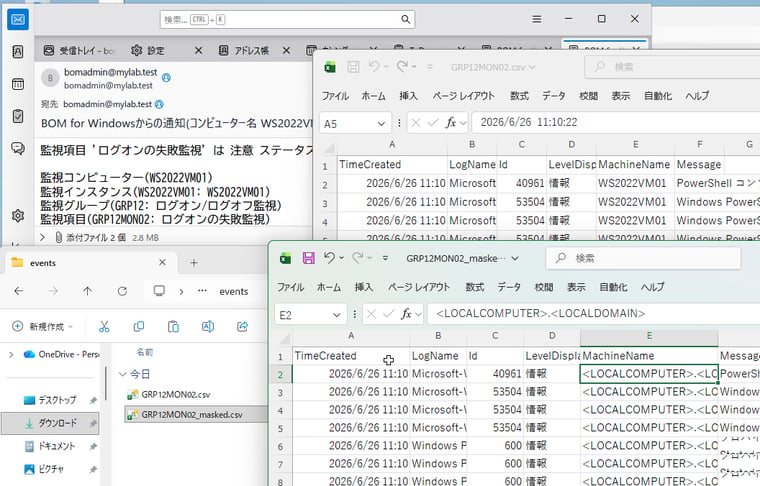Image resolution: width=760 pixels, height=486 pixels.
Task: Open ヘルプ tab in GRP12MON02.csv Excel window
Action: pyautogui.click(x=697, y=96)
